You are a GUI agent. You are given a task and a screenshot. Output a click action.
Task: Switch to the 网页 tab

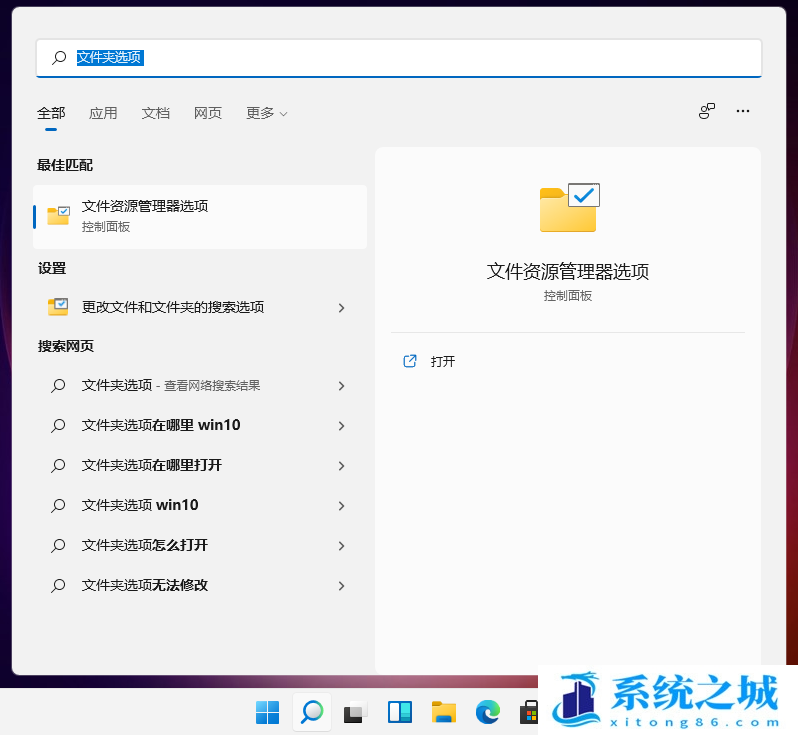tap(208, 113)
